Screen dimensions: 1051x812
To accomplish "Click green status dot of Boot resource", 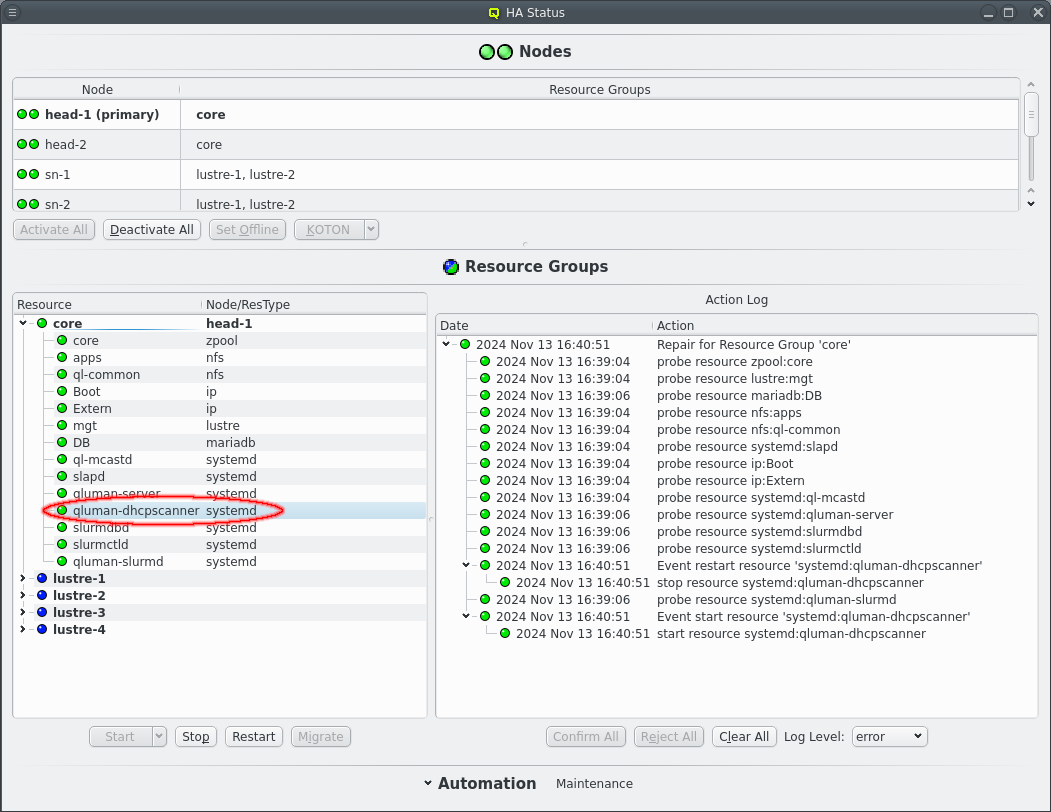I will (x=62, y=391).
